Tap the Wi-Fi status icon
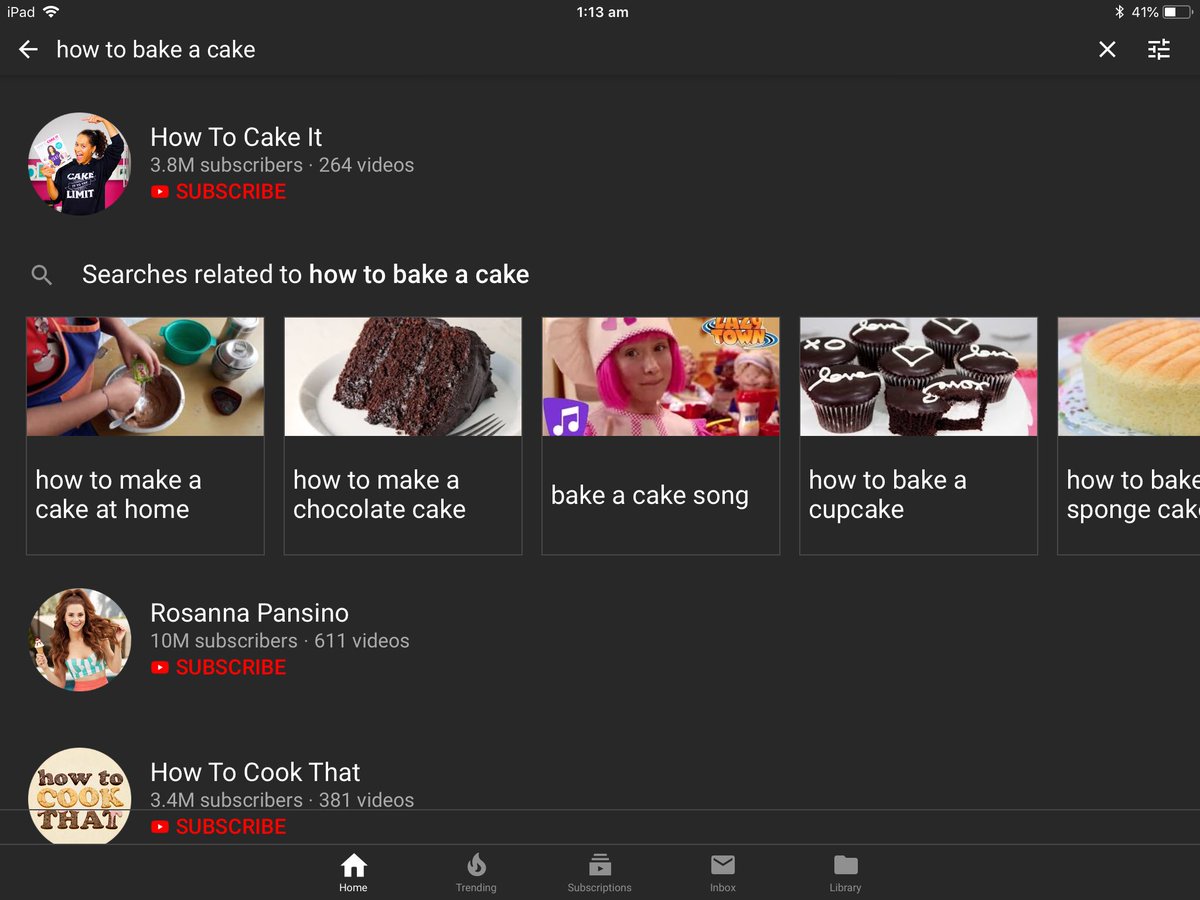Viewport: 1200px width, 900px height. pos(51,12)
